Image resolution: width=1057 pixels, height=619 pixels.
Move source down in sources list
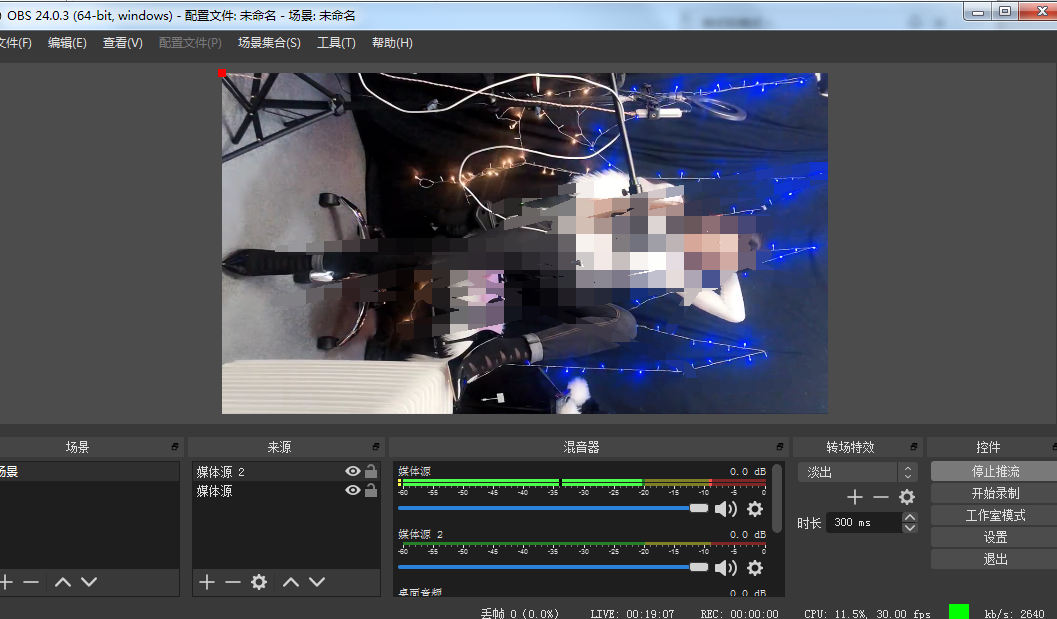coord(317,582)
